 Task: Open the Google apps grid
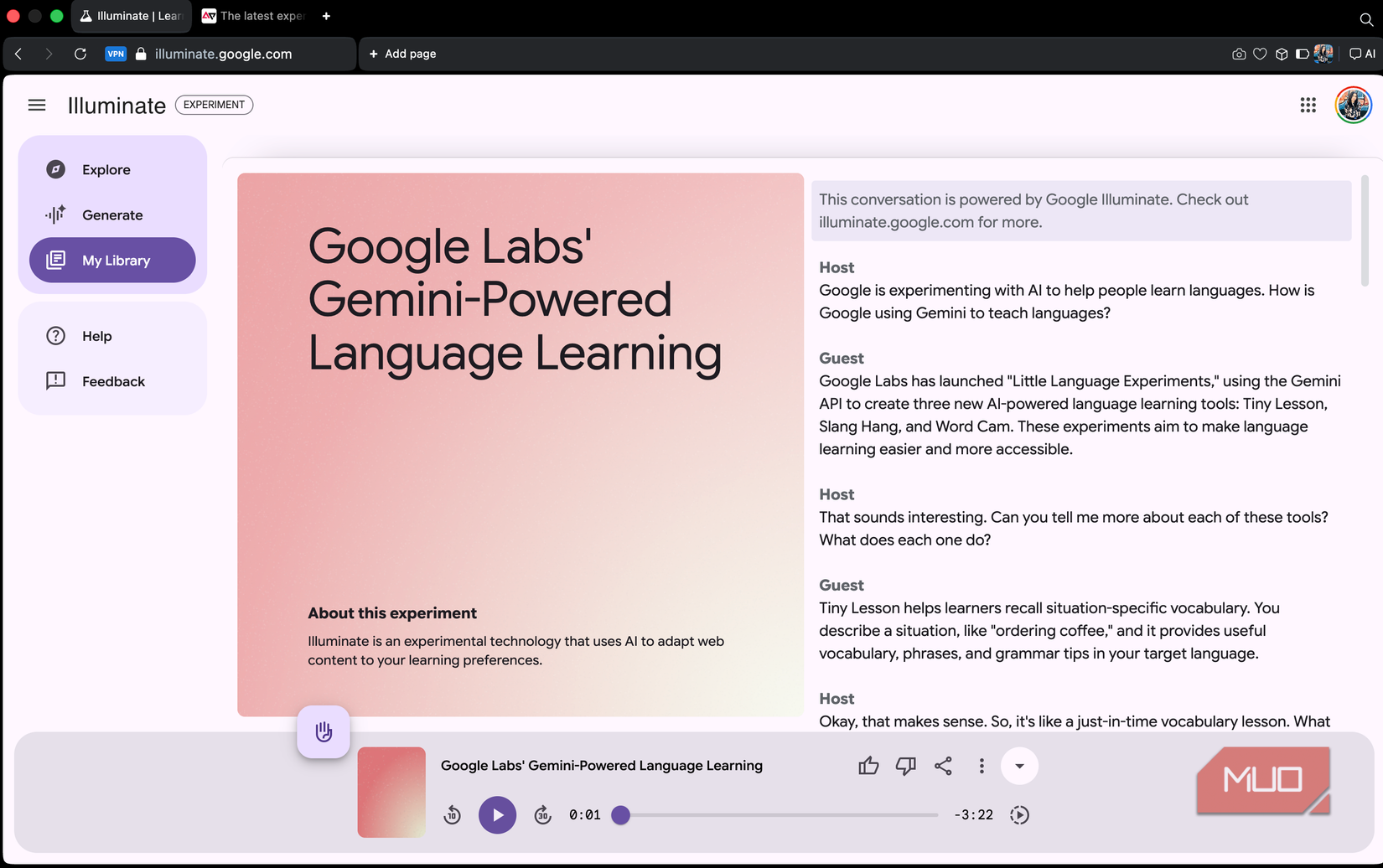click(1308, 105)
